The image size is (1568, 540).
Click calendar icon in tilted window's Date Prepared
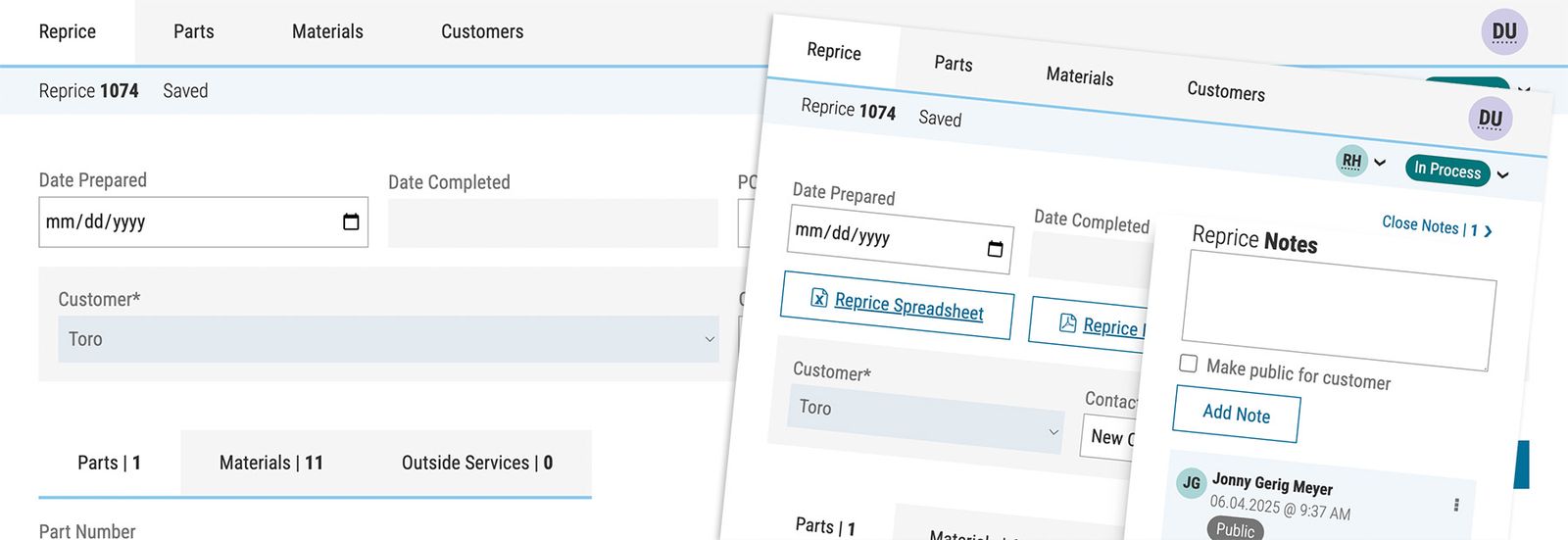[995, 249]
